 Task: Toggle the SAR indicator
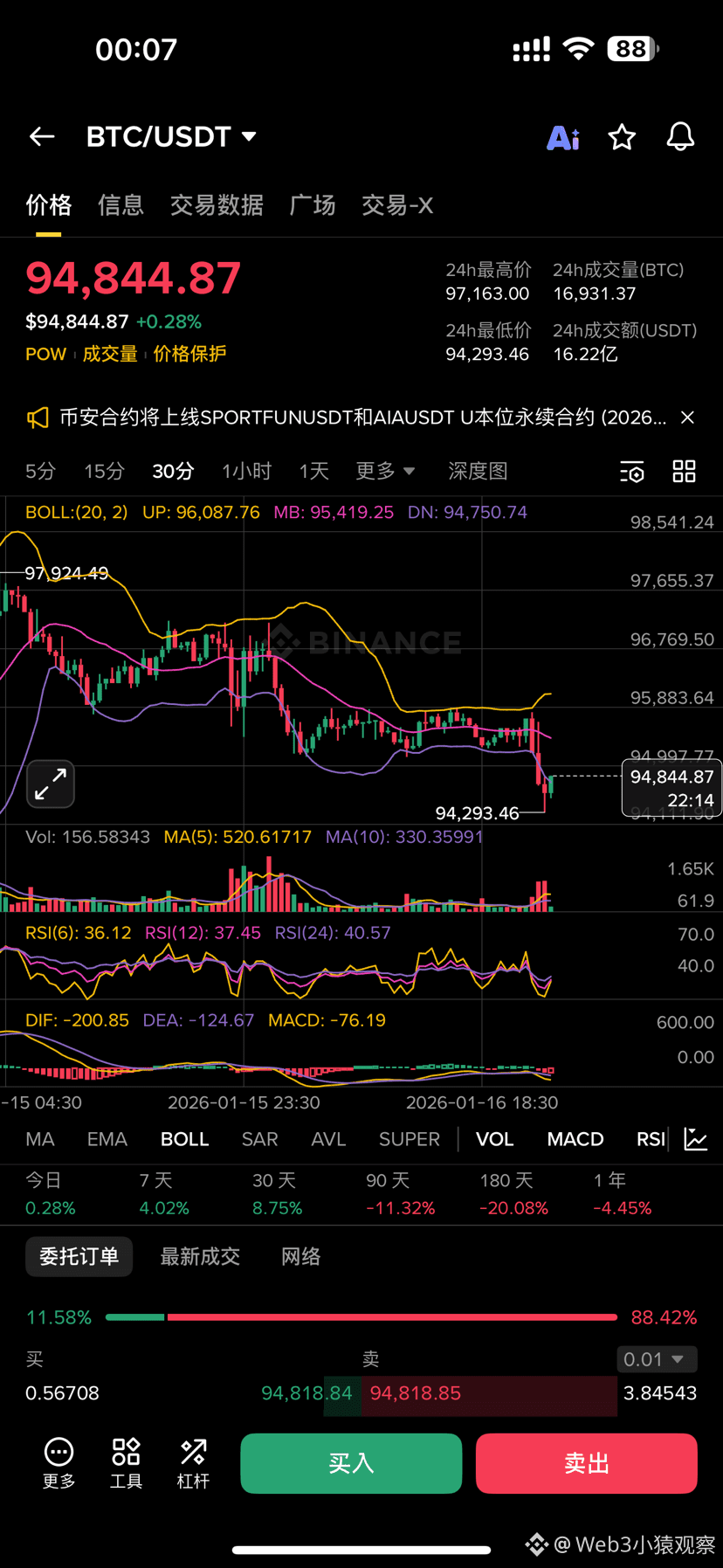259,1139
